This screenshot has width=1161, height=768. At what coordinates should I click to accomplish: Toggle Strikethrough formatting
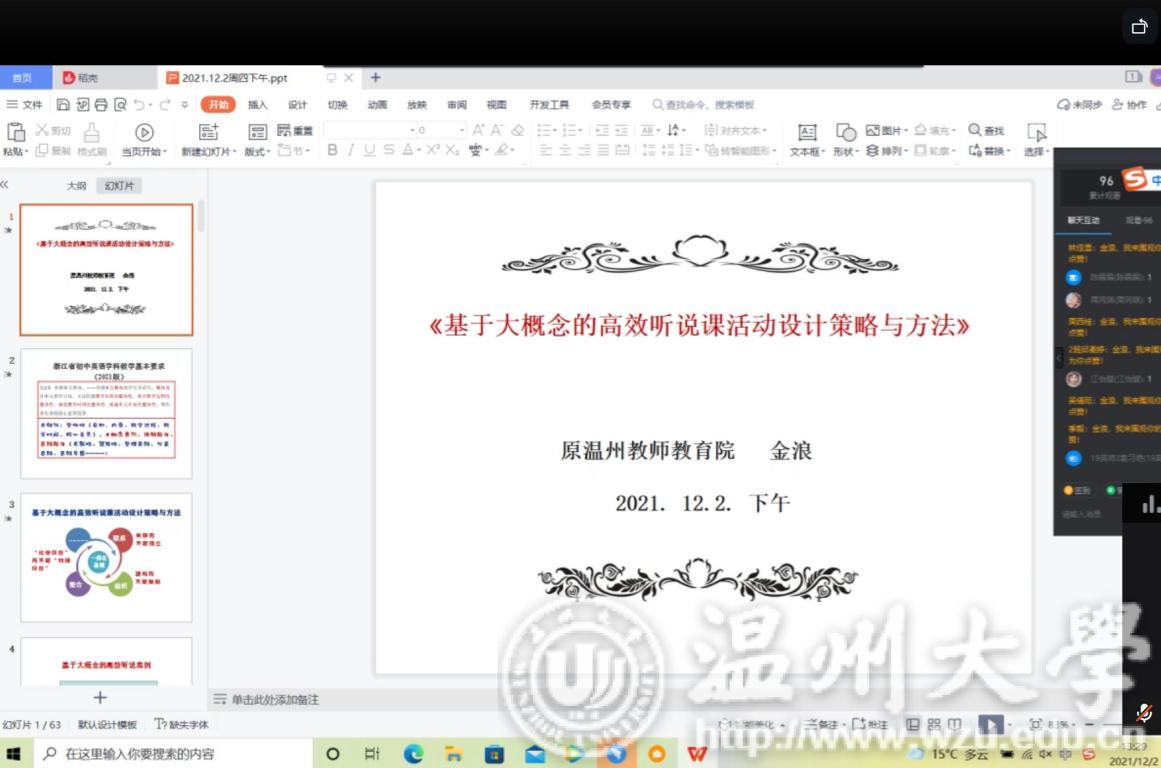389,150
